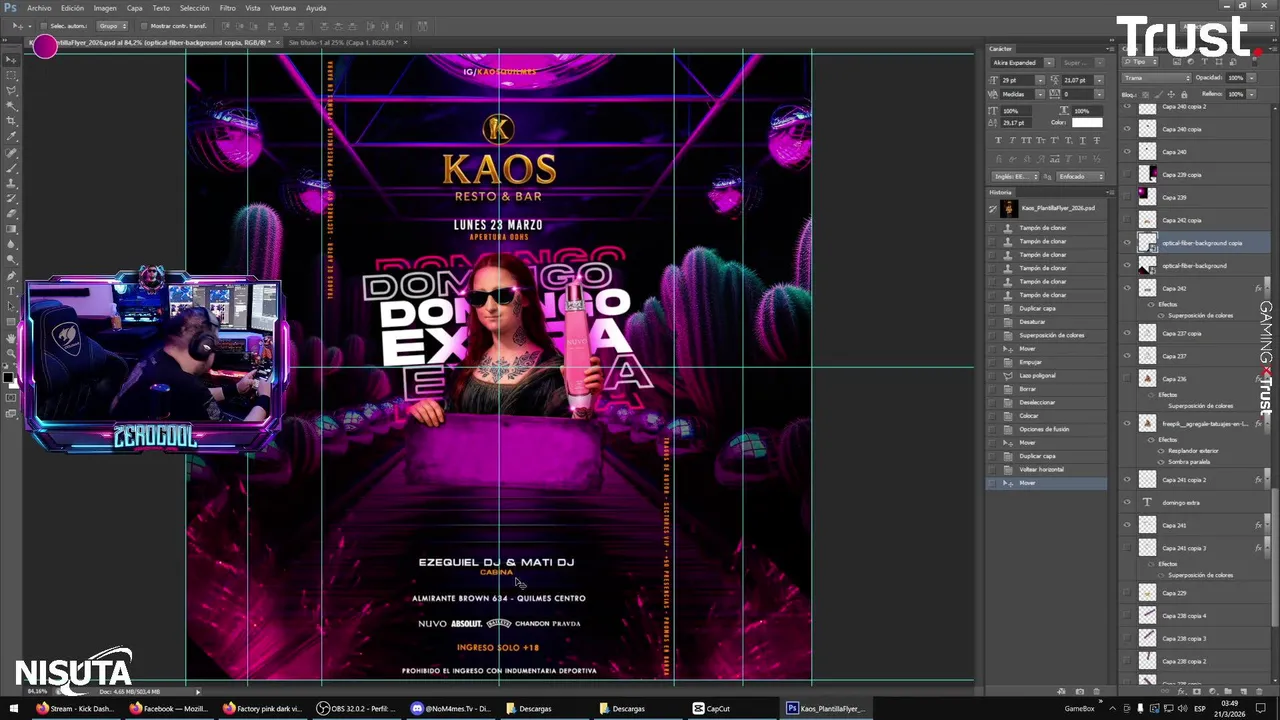Viewport: 1280px width, 720px height.
Task: Hide the domingo extra text layer
Action: click(x=1127, y=502)
